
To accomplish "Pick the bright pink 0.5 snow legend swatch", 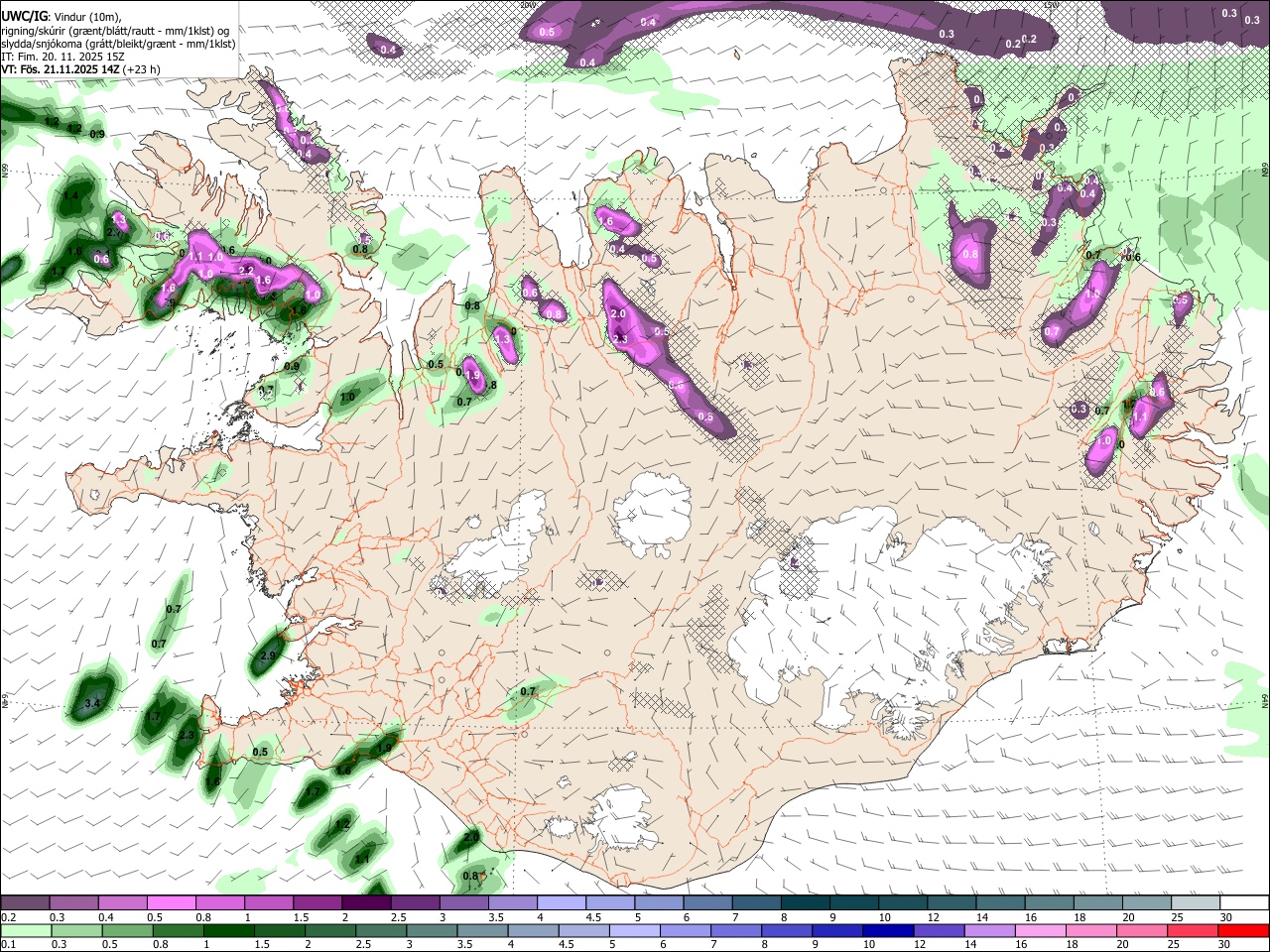I will click(x=172, y=903).
